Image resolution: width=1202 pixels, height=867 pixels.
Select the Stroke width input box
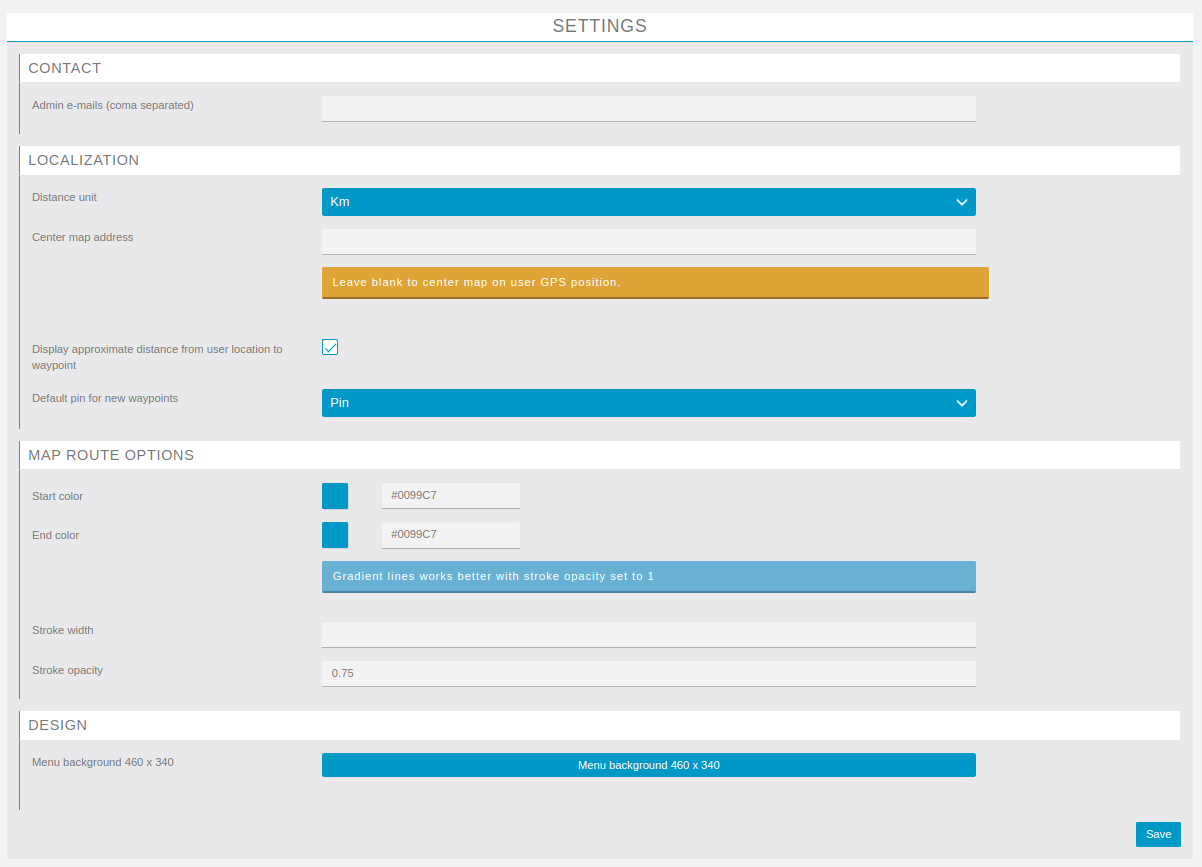pyautogui.click(x=648, y=634)
